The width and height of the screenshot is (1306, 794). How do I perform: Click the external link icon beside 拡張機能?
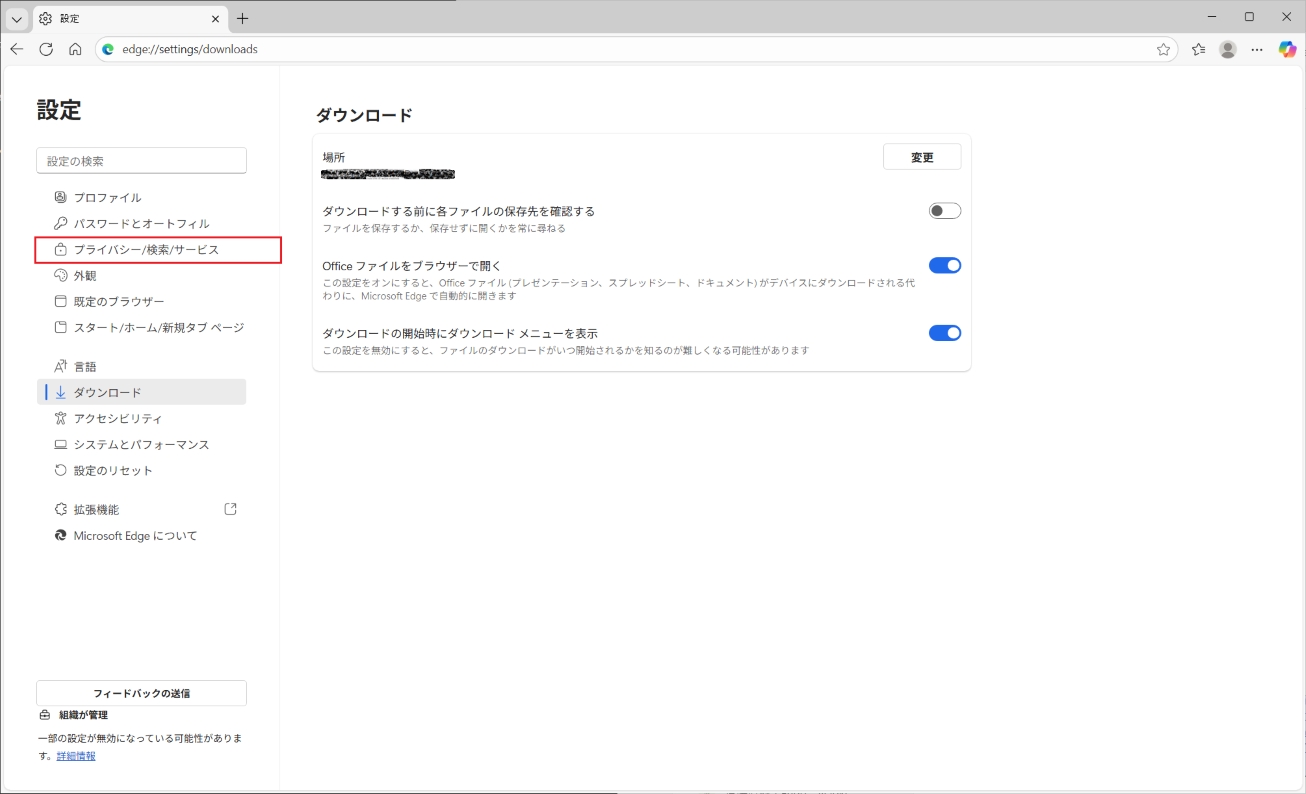click(231, 509)
